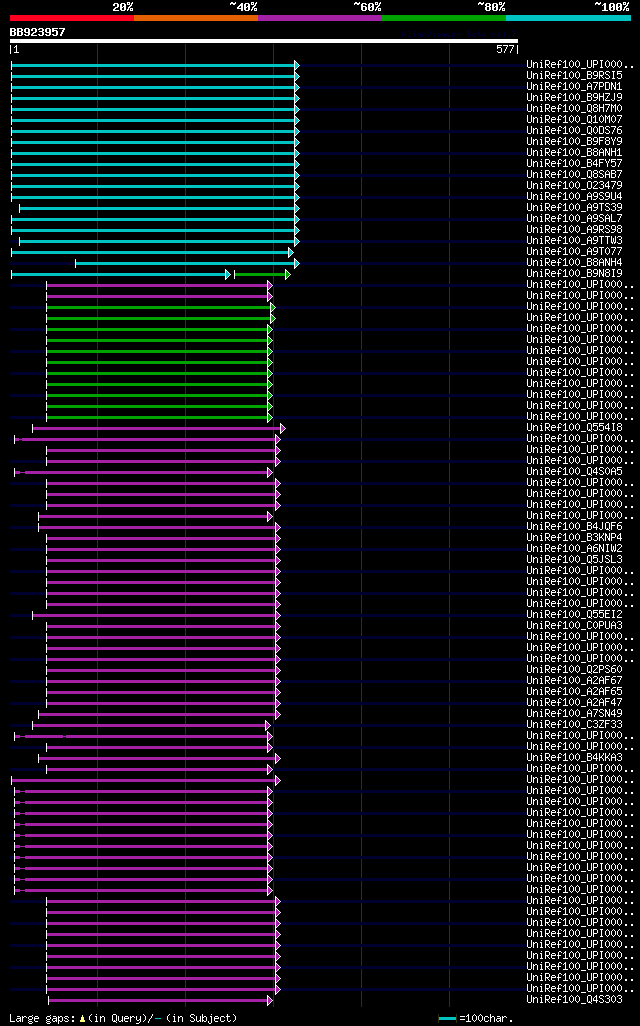The height and width of the screenshot is (1026, 640).
Task: Select the UniRef100_Q4S0A5 label
Action: pos(574,471)
